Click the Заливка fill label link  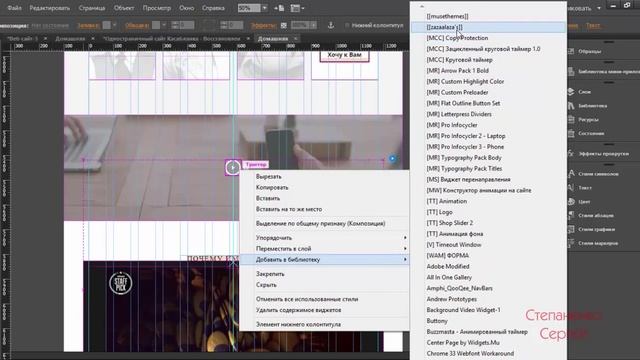(88, 25)
